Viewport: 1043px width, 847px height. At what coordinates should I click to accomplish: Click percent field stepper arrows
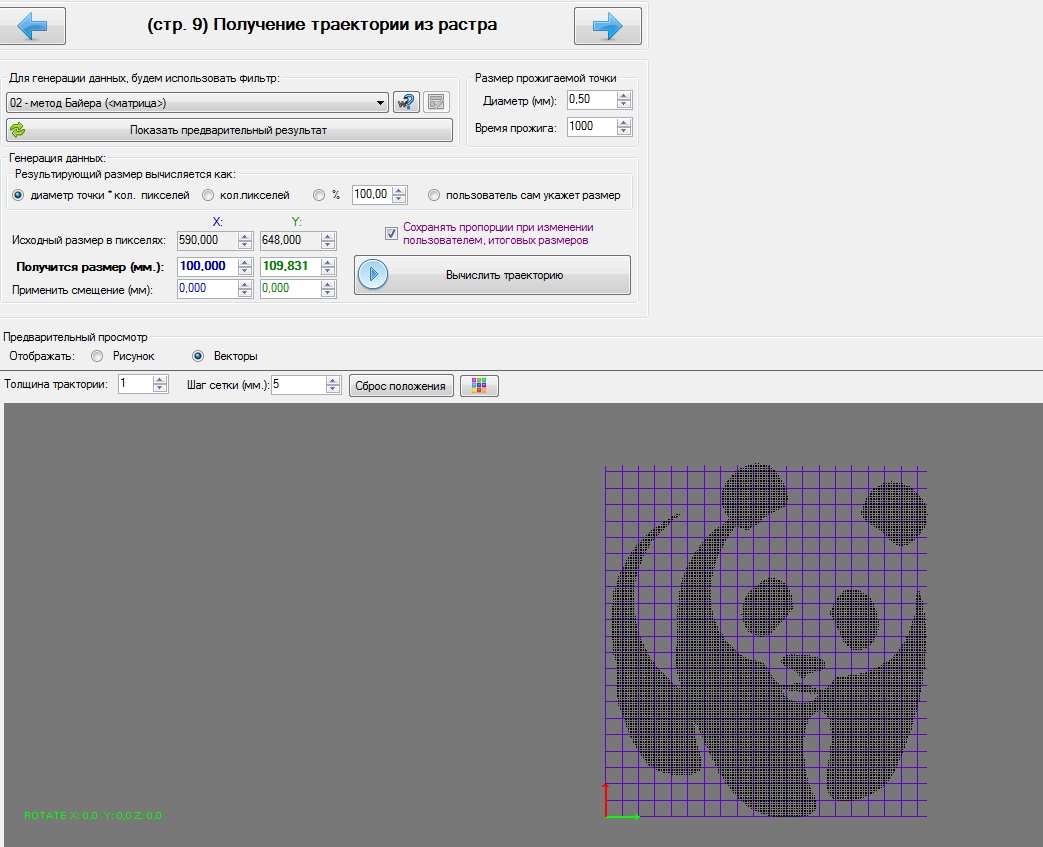pyautogui.click(x=399, y=194)
